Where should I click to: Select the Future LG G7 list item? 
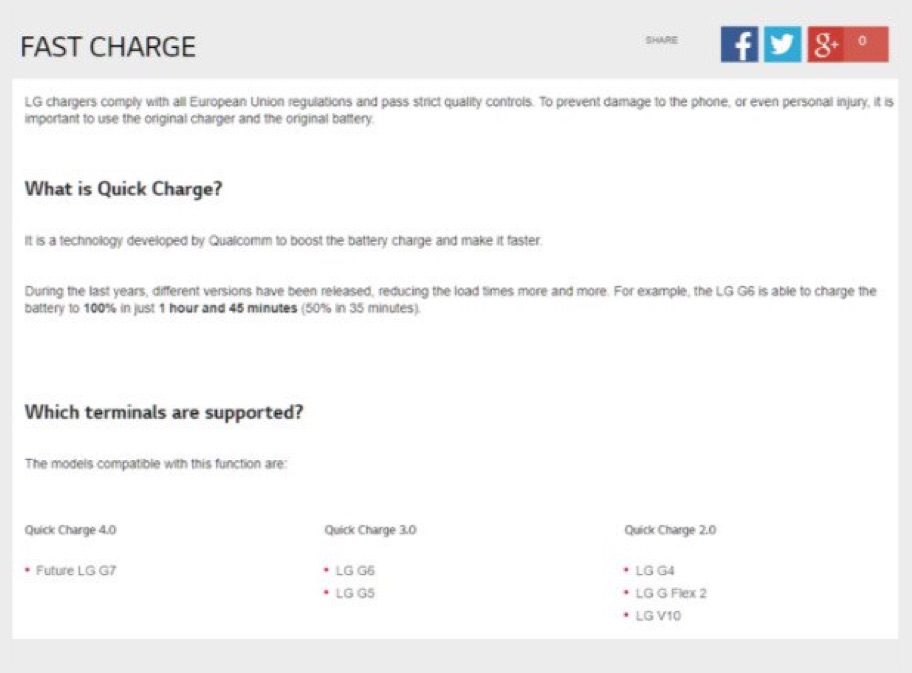(x=76, y=571)
